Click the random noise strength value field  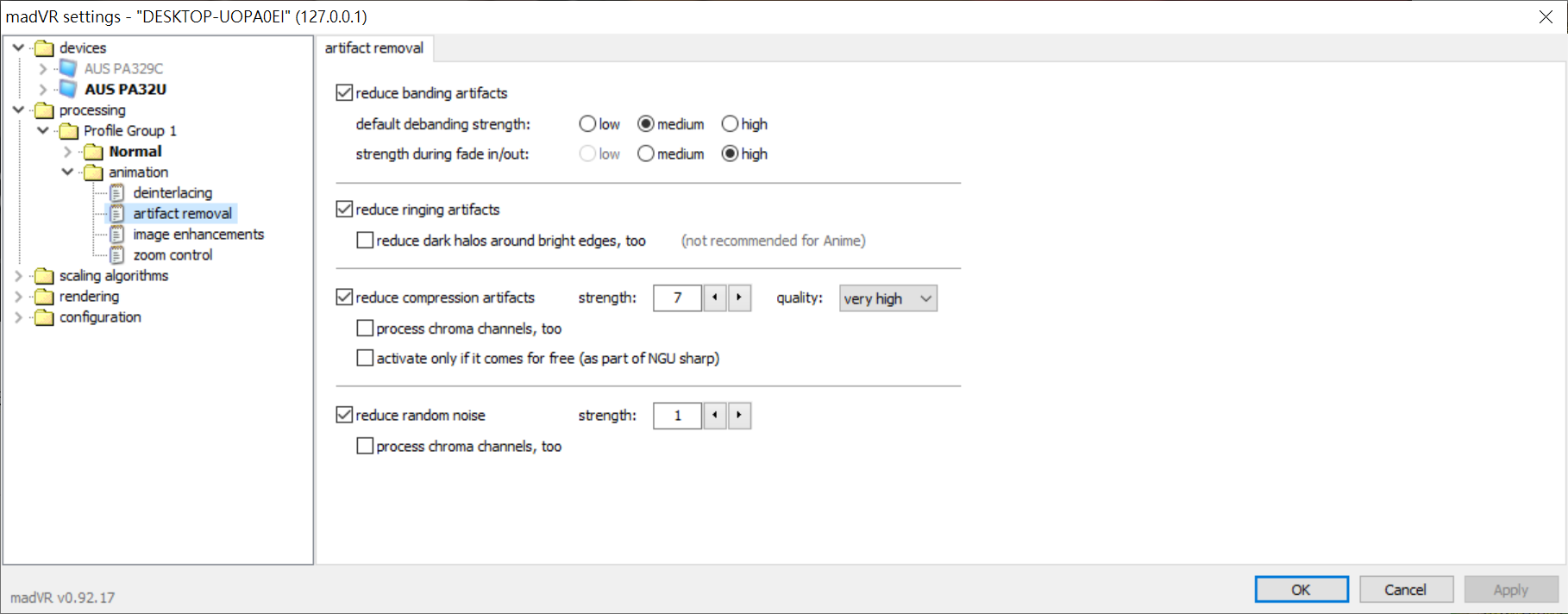pyautogui.click(x=678, y=416)
